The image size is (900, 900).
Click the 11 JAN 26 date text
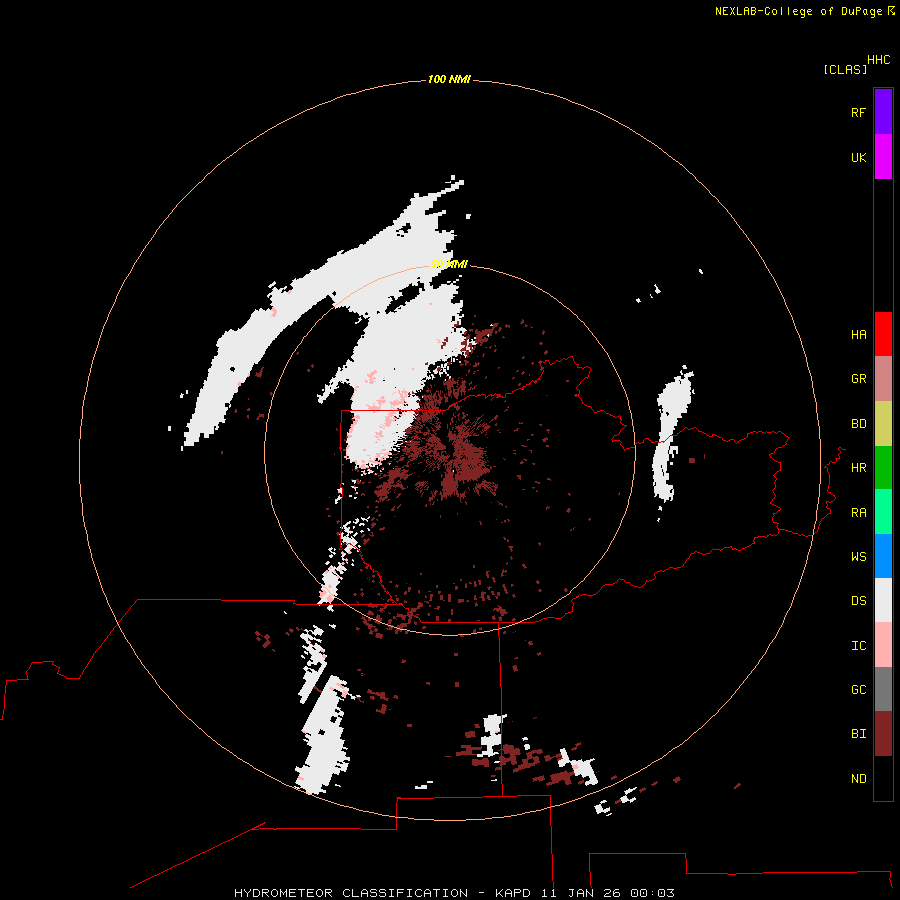point(581,893)
